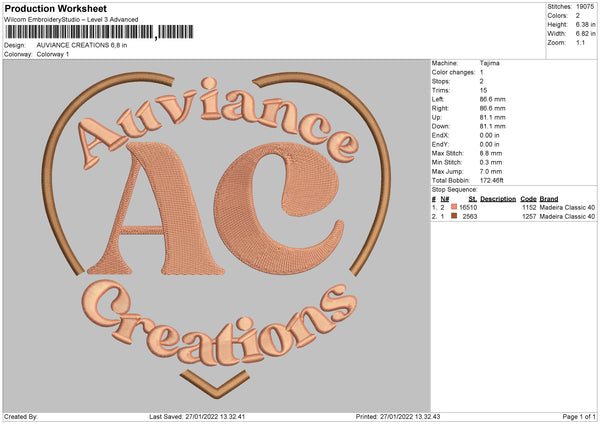Click the Machine value Tajima
600x424 pixels.
pyautogui.click(x=490, y=63)
